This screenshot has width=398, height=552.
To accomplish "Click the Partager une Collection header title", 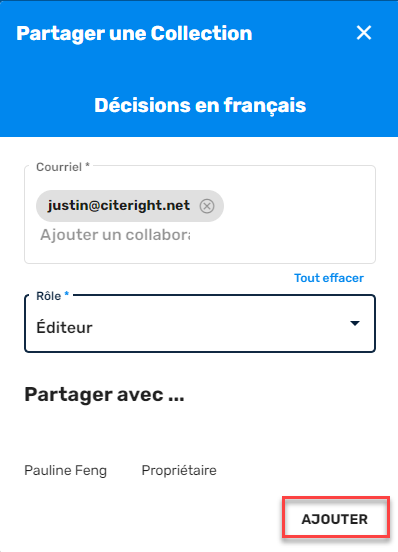I will coord(134,34).
